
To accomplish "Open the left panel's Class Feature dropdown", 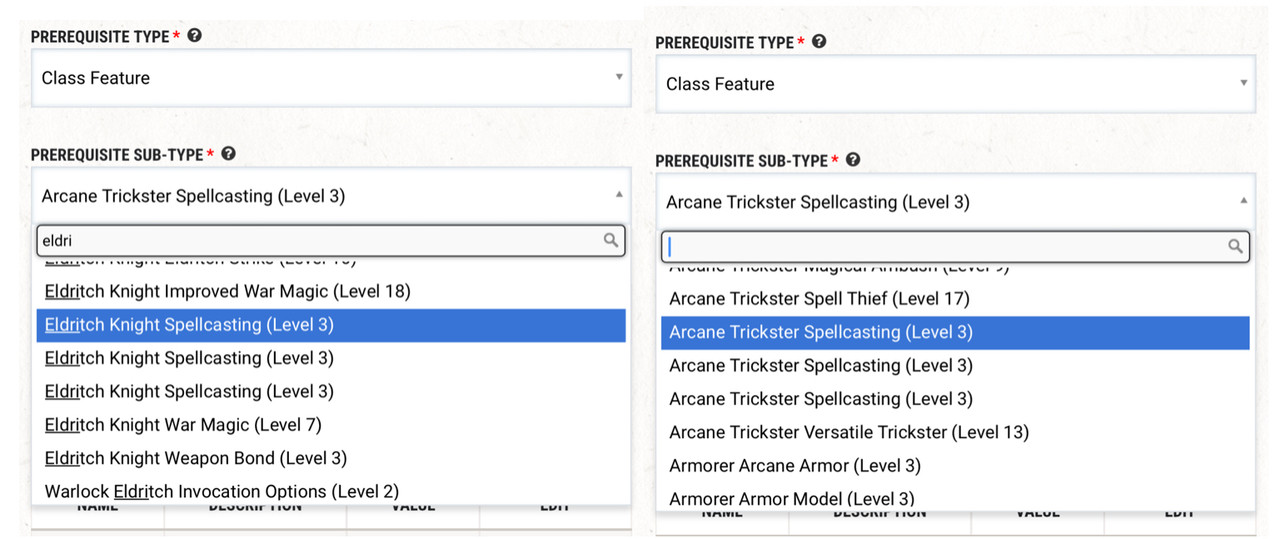I will (331, 78).
